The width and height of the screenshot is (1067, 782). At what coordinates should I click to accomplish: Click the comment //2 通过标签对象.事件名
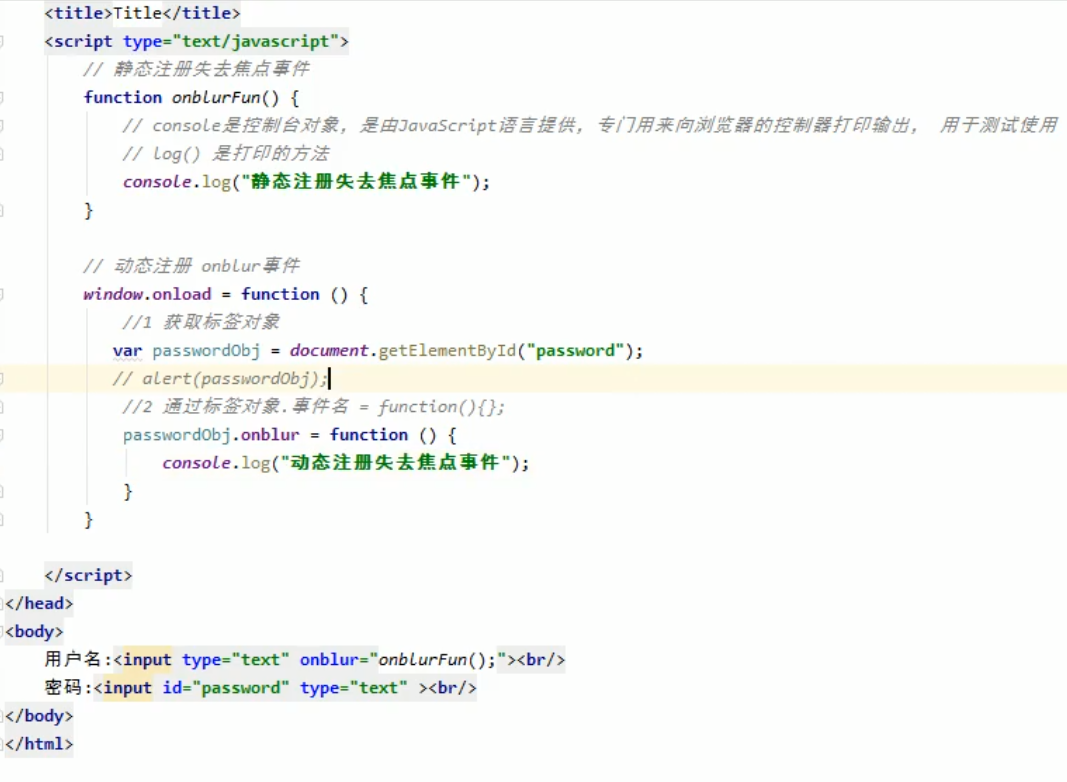click(x=314, y=407)
